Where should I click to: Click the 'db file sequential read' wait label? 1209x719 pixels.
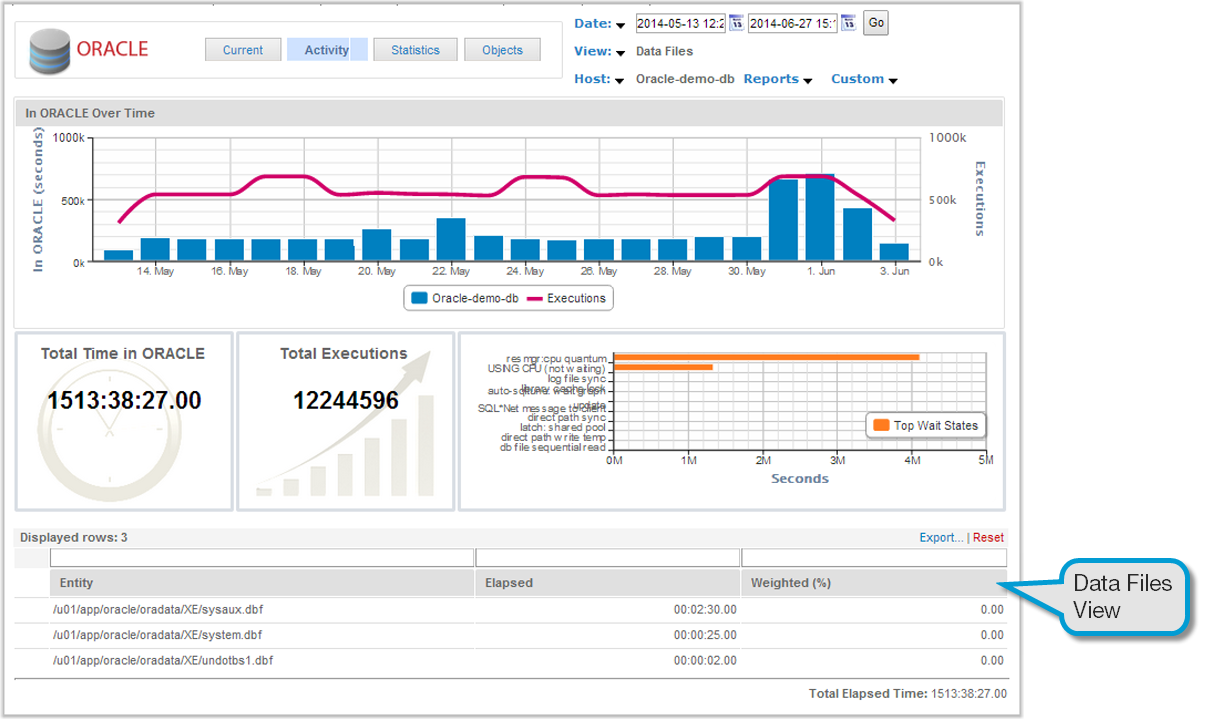tap(553, 447)
